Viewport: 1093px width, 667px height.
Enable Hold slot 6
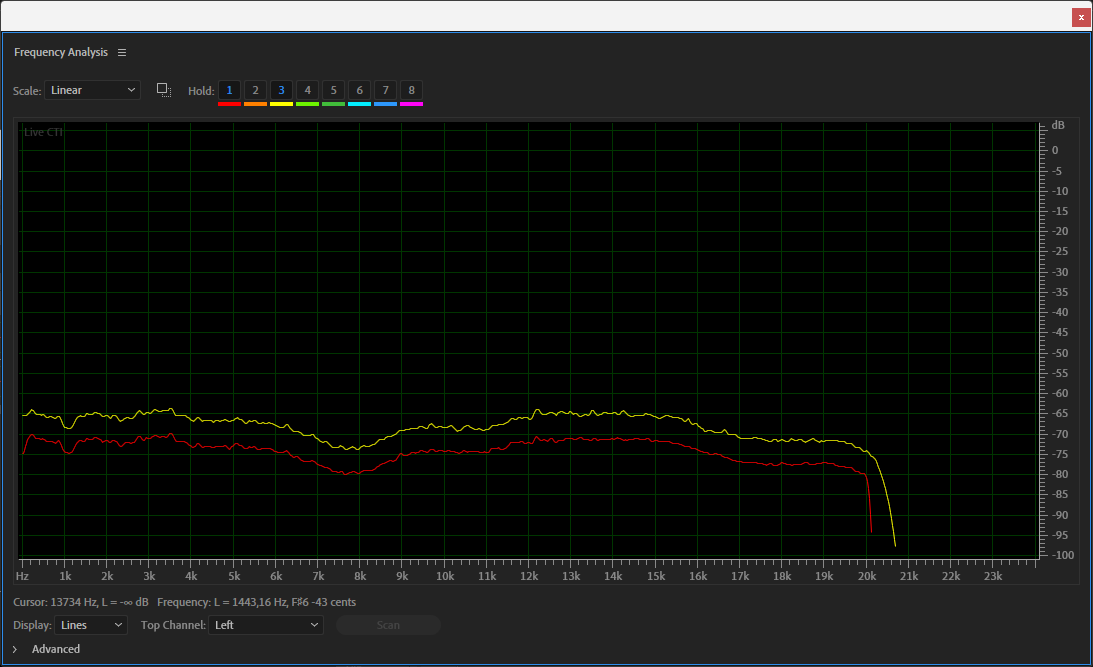tap(359, 90)
